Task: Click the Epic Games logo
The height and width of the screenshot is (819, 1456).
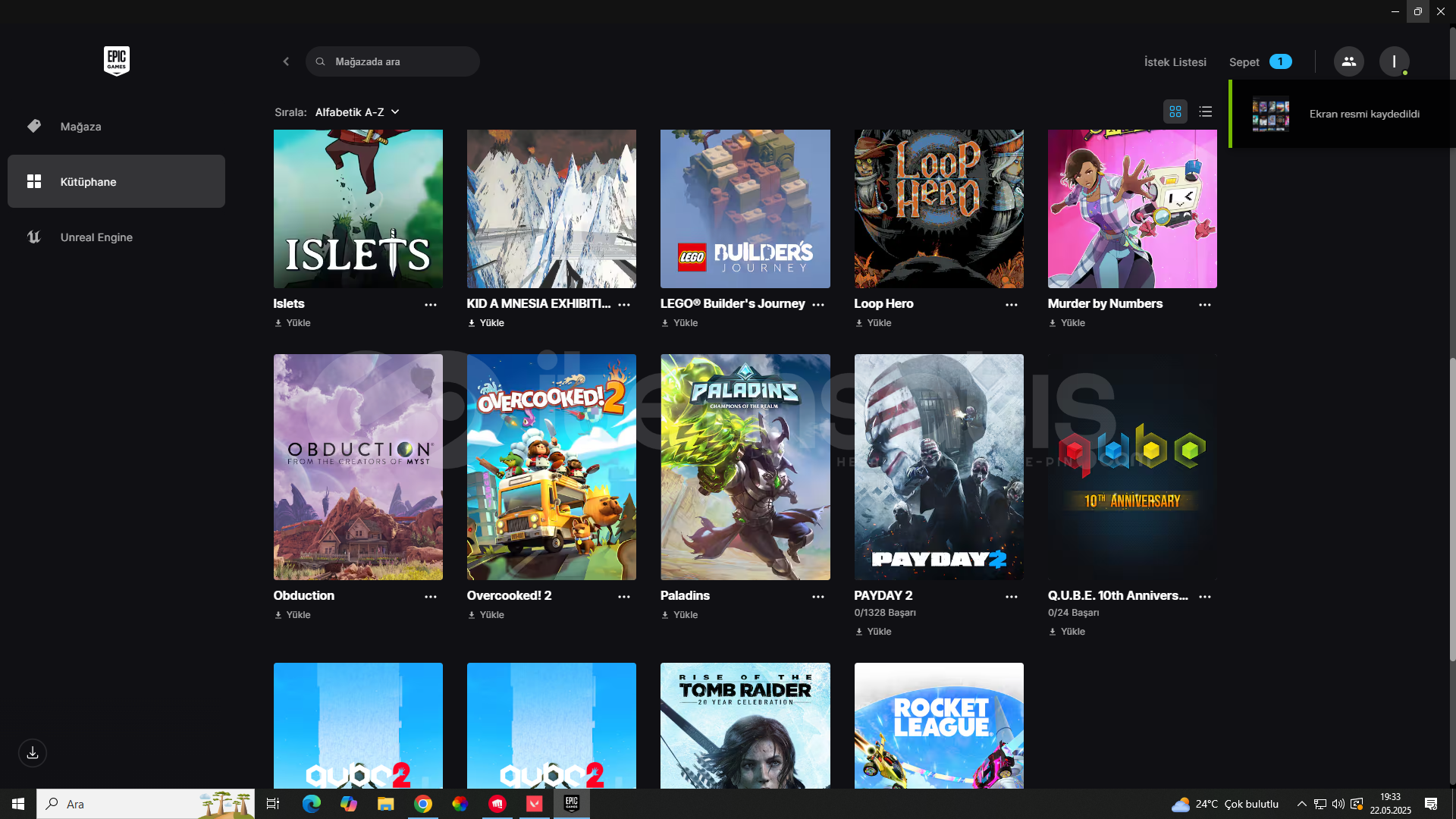Action: tap(117, 61)
